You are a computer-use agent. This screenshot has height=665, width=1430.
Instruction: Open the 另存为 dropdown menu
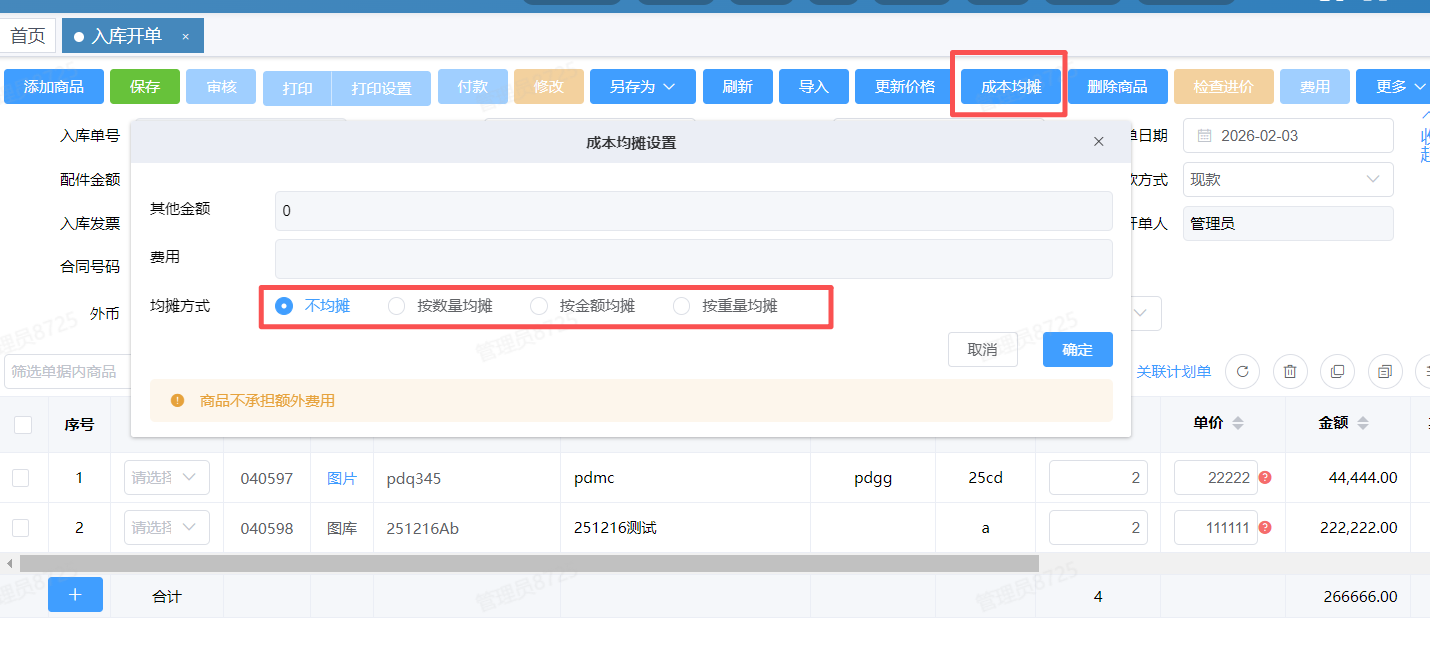point(642,86)
